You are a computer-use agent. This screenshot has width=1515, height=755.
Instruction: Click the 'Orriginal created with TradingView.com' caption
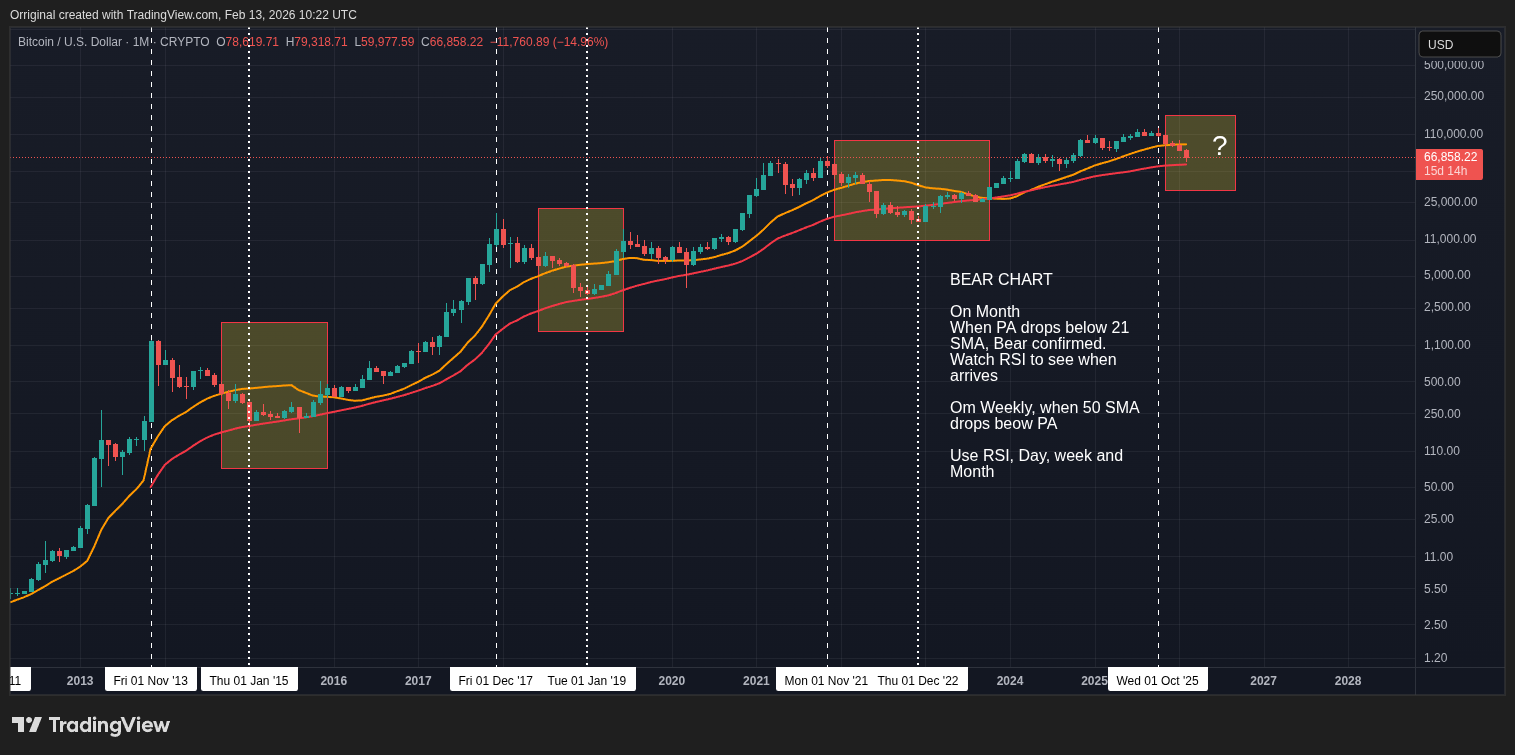coord(183,15)
